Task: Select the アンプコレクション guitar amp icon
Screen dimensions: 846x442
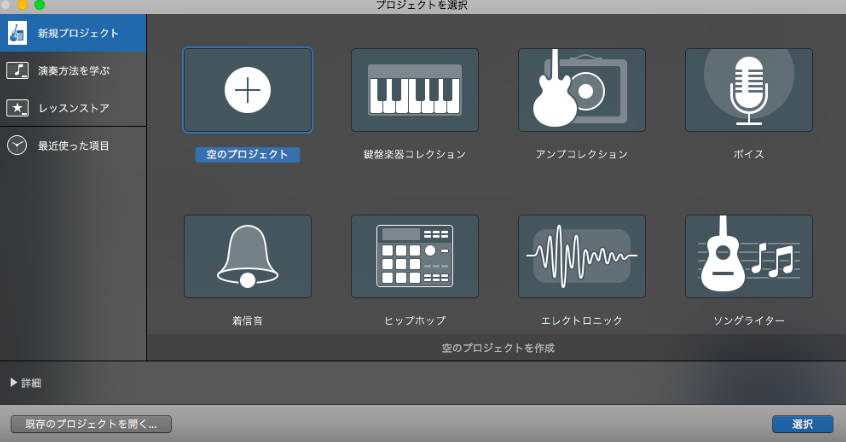Action: pos(581,90)
